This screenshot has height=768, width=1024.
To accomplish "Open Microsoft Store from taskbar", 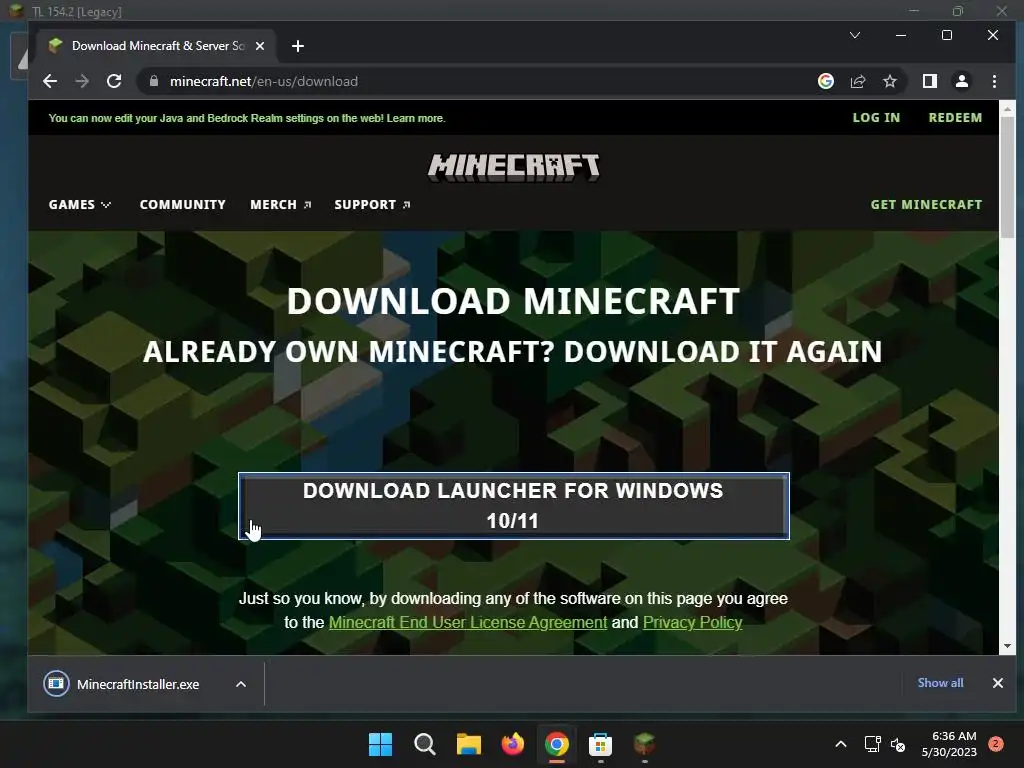I will (x=600, y=744).
